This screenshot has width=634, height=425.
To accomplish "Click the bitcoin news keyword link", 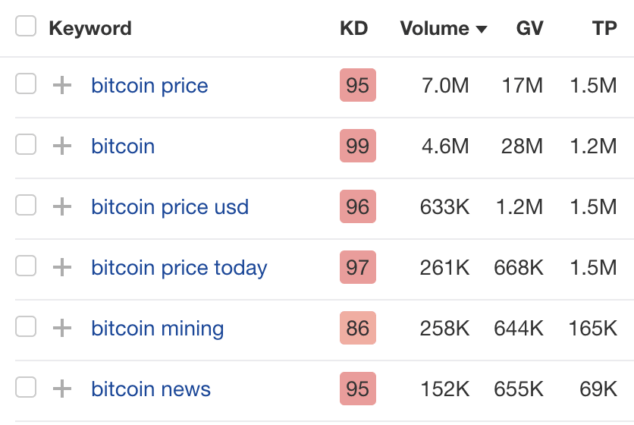I will 151,389.
